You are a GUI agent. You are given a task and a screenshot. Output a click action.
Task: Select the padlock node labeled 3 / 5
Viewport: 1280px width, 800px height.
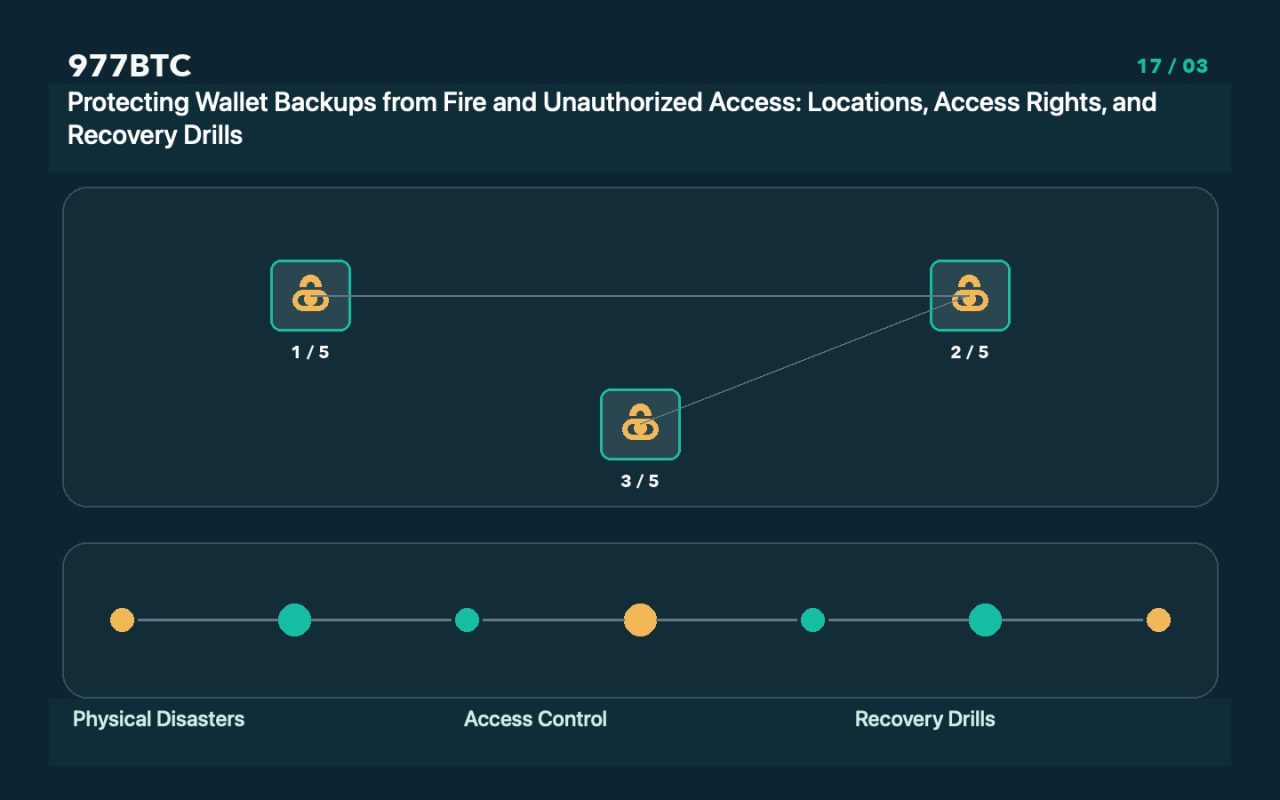640,424
